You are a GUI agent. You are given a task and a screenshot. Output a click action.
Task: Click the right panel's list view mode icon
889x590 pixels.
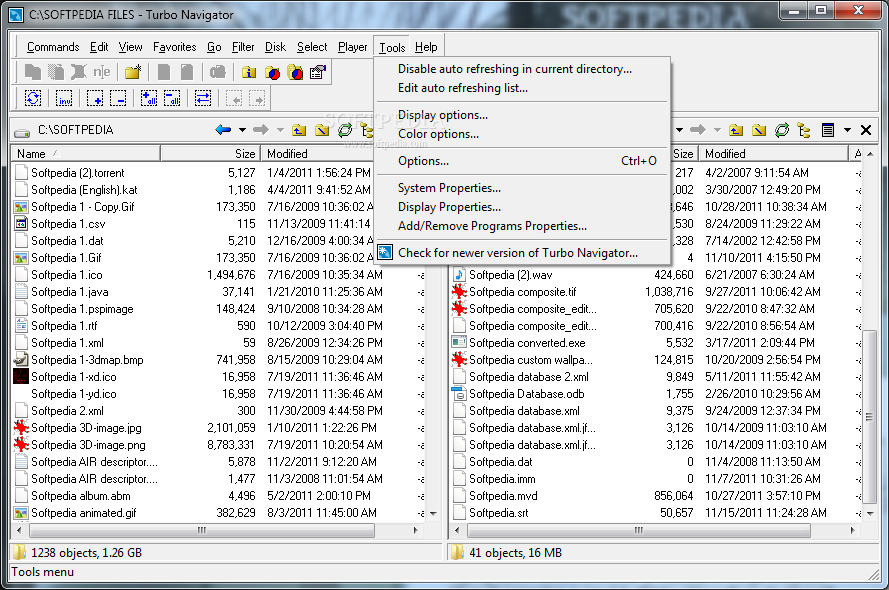coord(828,130)
